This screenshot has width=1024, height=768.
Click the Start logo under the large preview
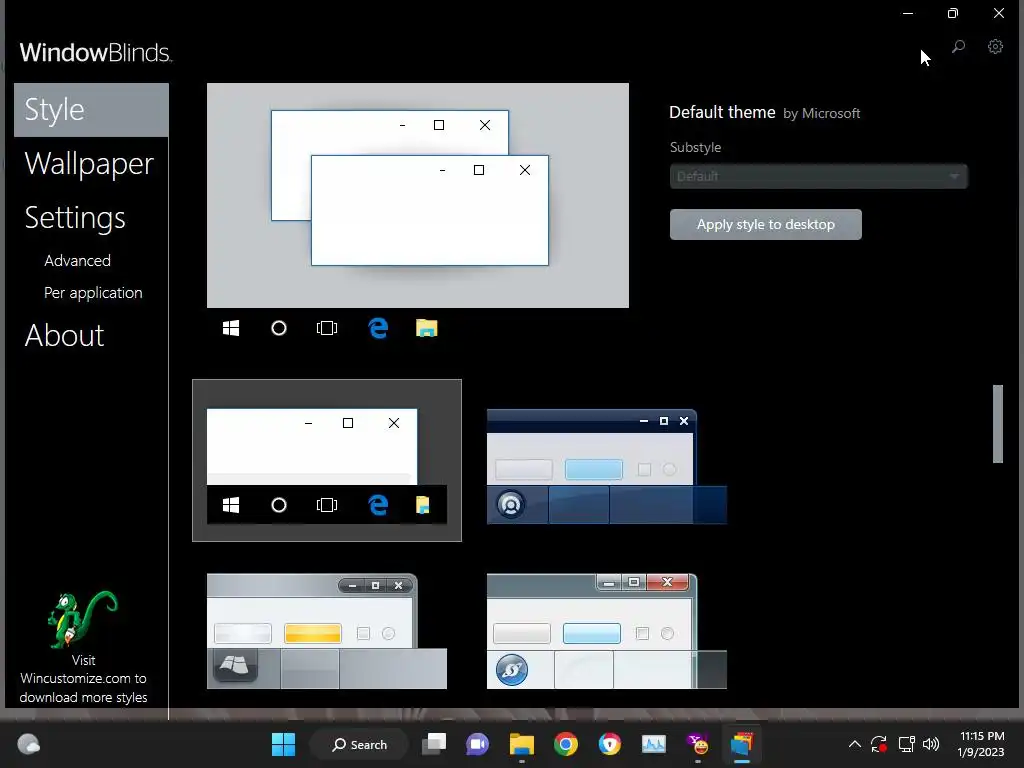pos(231,328)
